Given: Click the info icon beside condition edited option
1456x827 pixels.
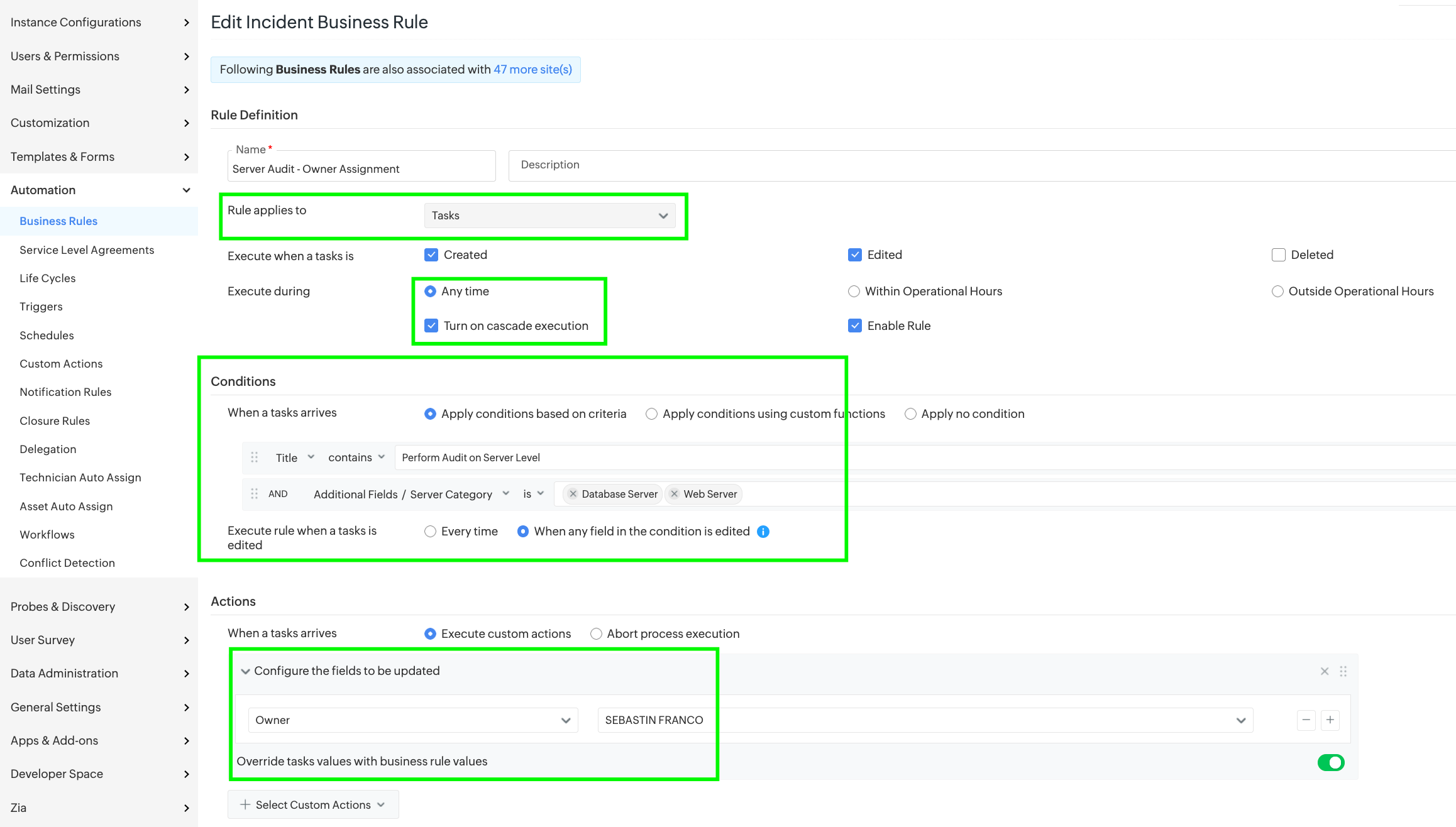Looking at the screenshot, I should pyautogui.click(x=763, y=532).
